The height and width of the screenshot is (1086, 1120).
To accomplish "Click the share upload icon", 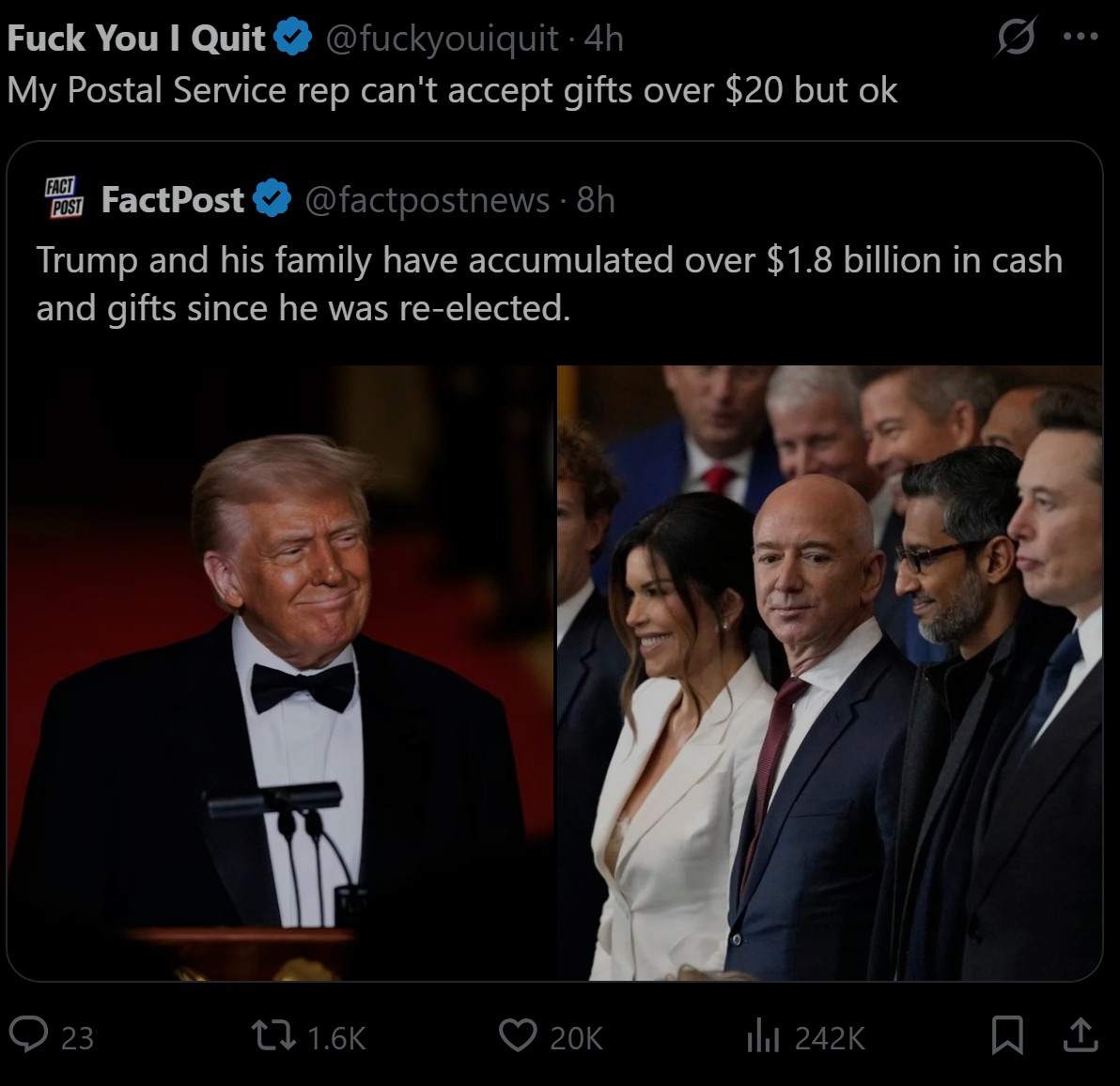I will pyautogui.click(x=1080, y=1034).
